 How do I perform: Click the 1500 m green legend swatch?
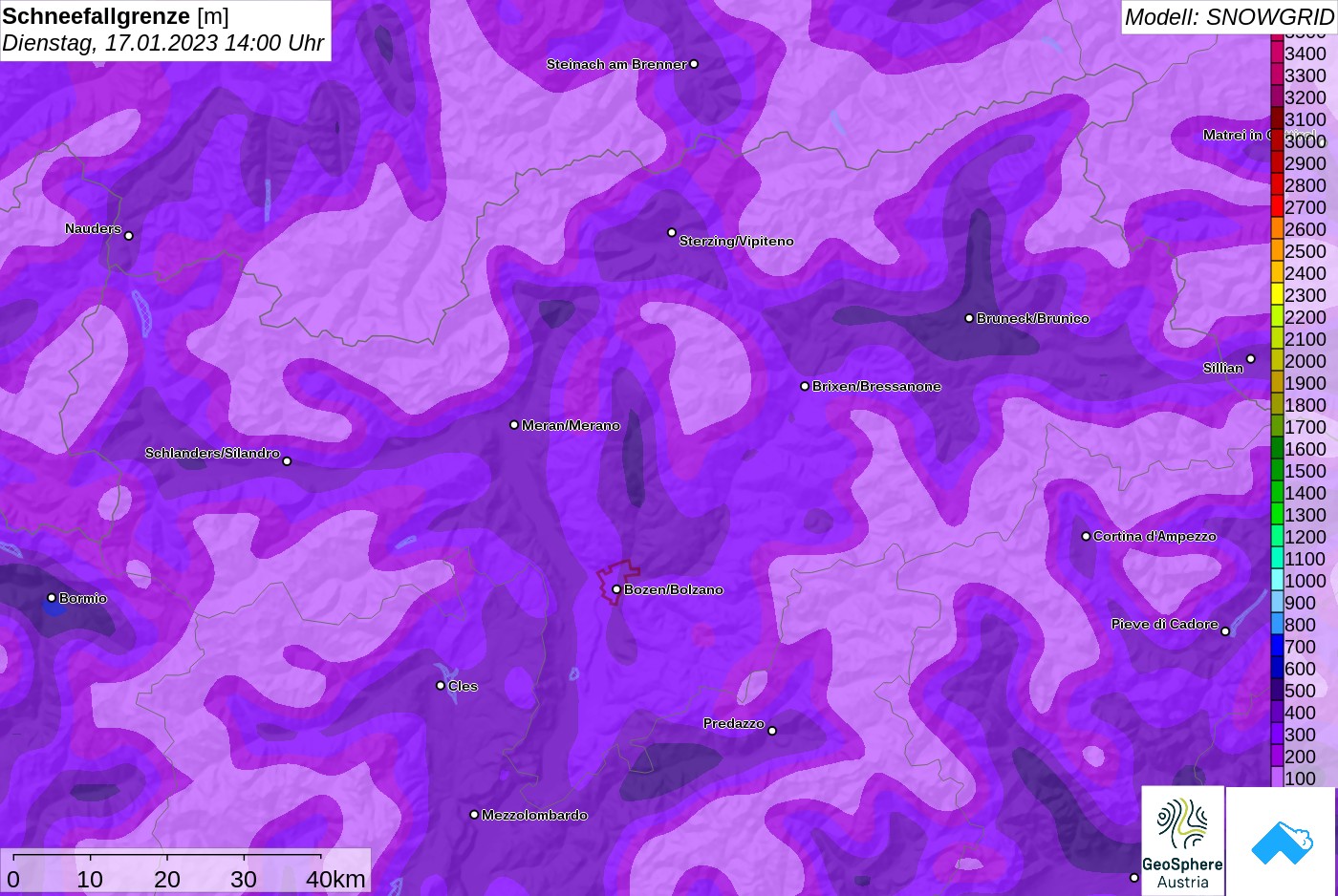pos(1277,470)
